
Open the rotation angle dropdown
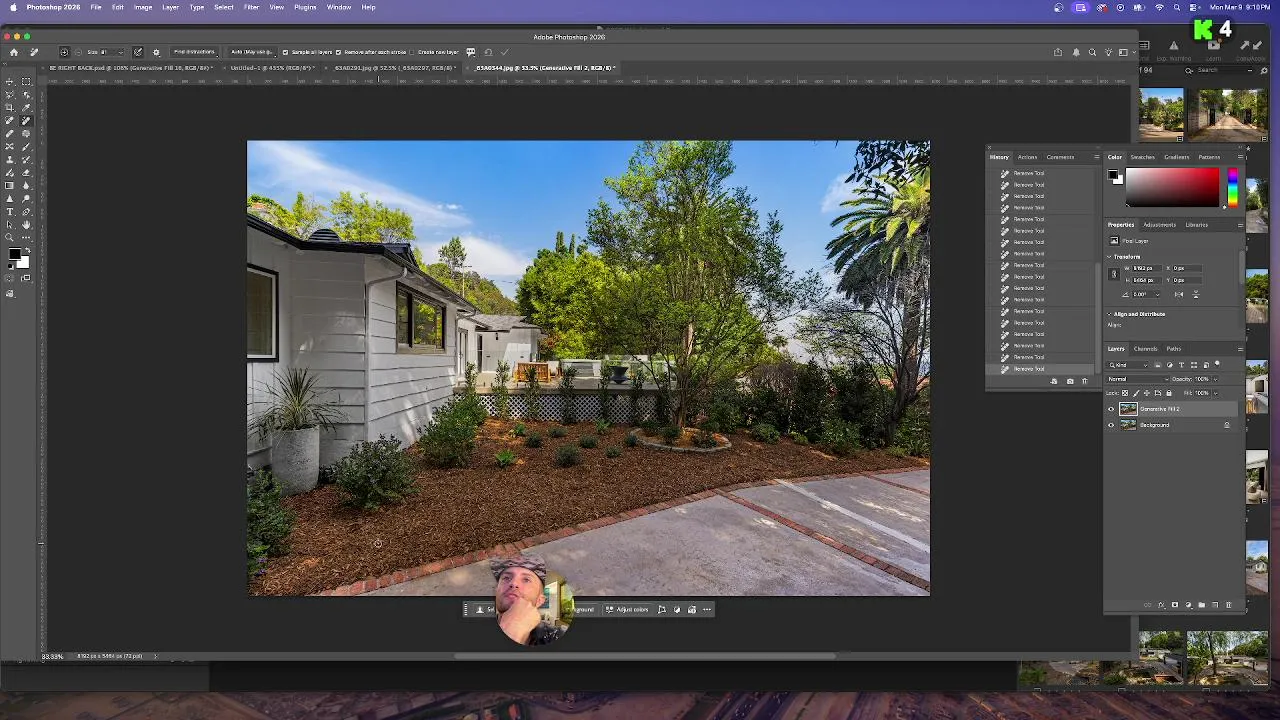click(1157, 294)
